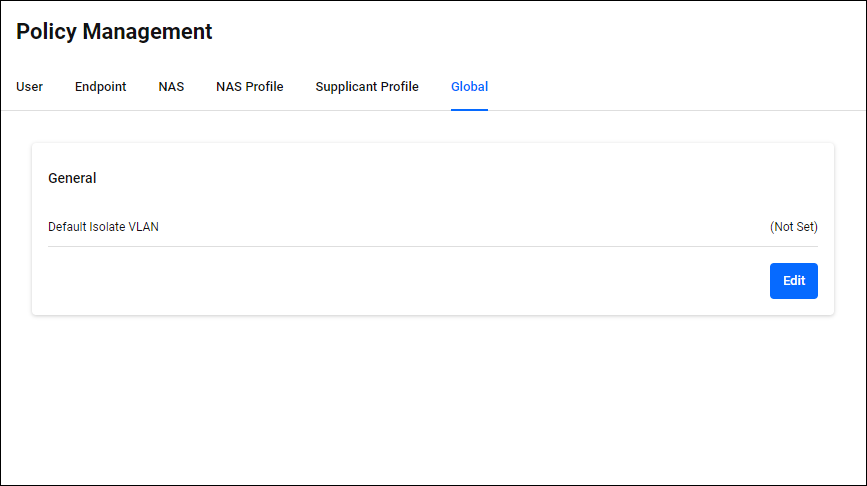Open the Supplicant Profile tab
867x486 pixels.
pos(367,87)
